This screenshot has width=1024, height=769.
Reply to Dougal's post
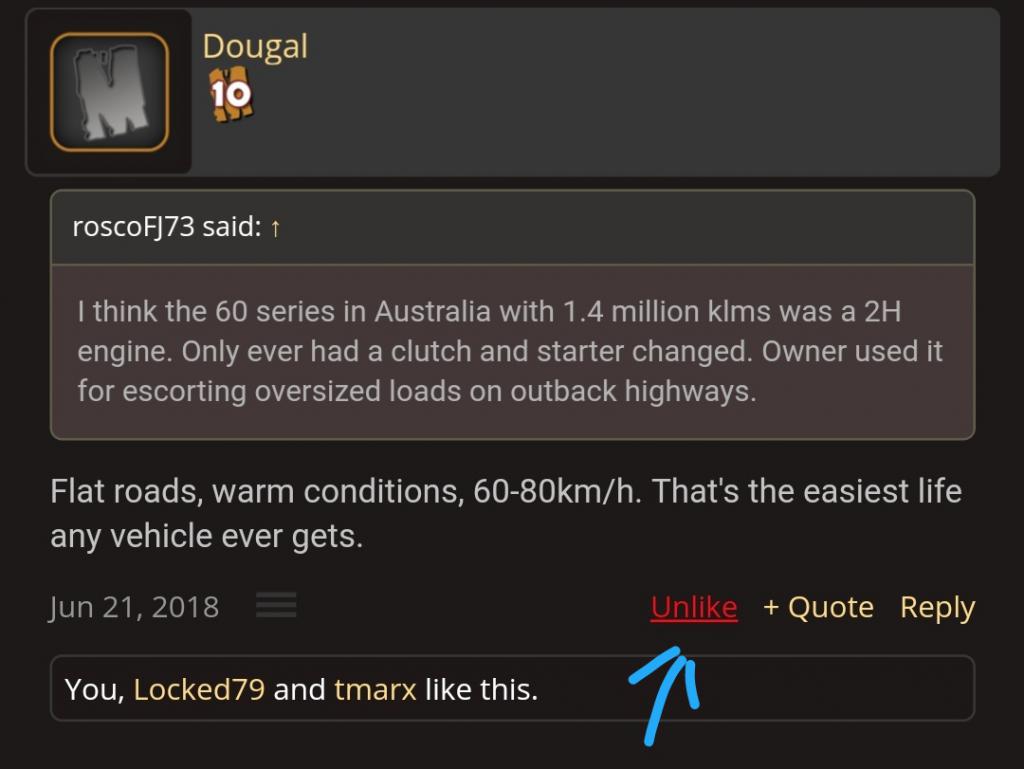(938, 607)
